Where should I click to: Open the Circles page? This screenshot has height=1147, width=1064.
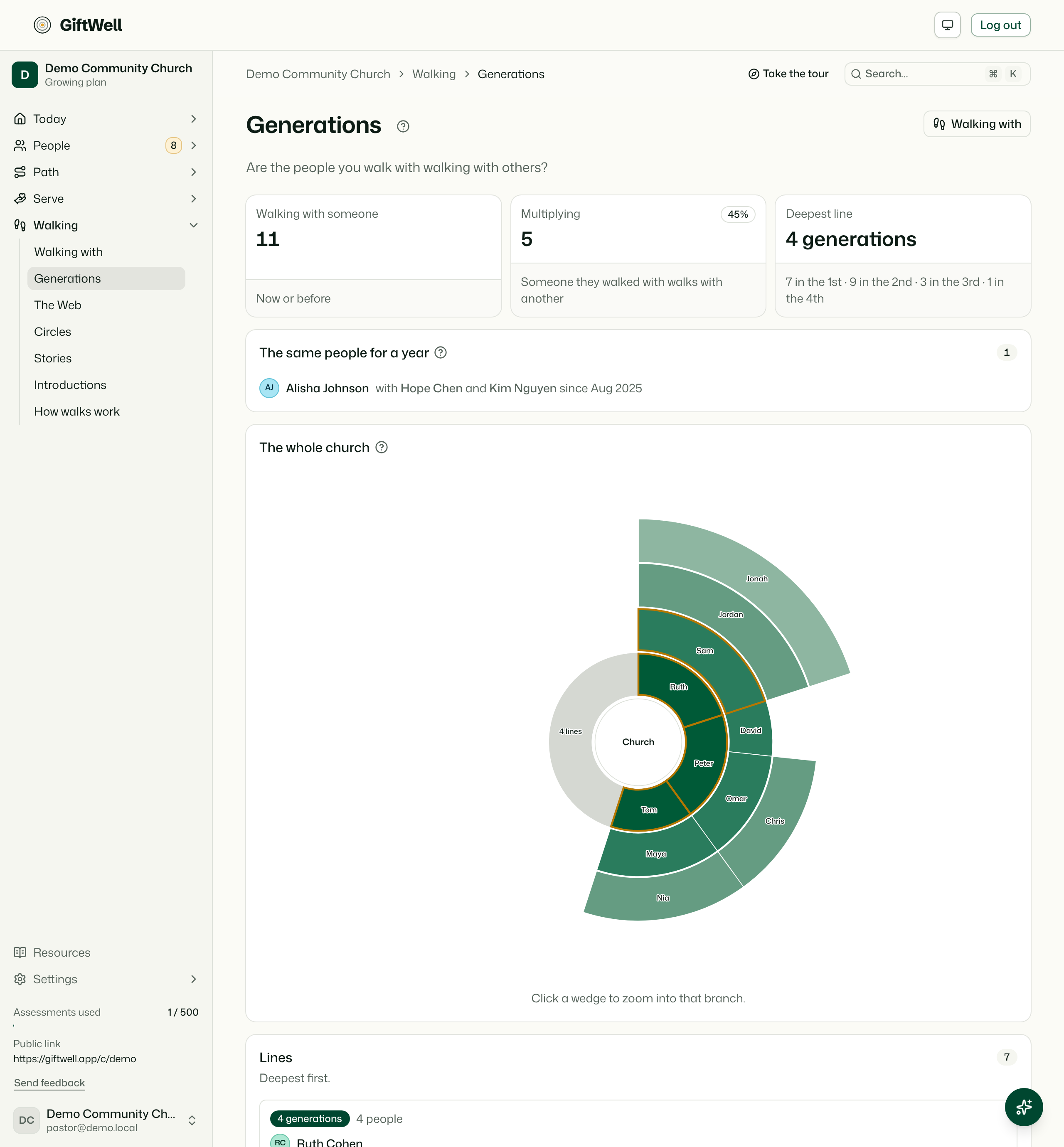(106, 331)
